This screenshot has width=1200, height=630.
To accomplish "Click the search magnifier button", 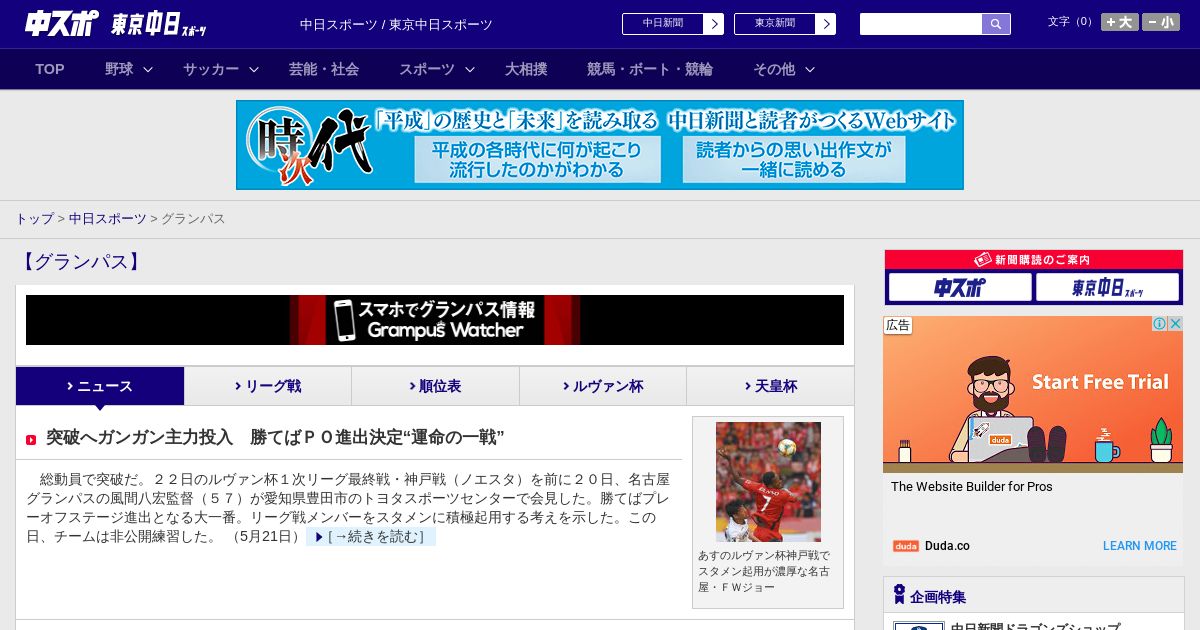I will tap(996, 24).
